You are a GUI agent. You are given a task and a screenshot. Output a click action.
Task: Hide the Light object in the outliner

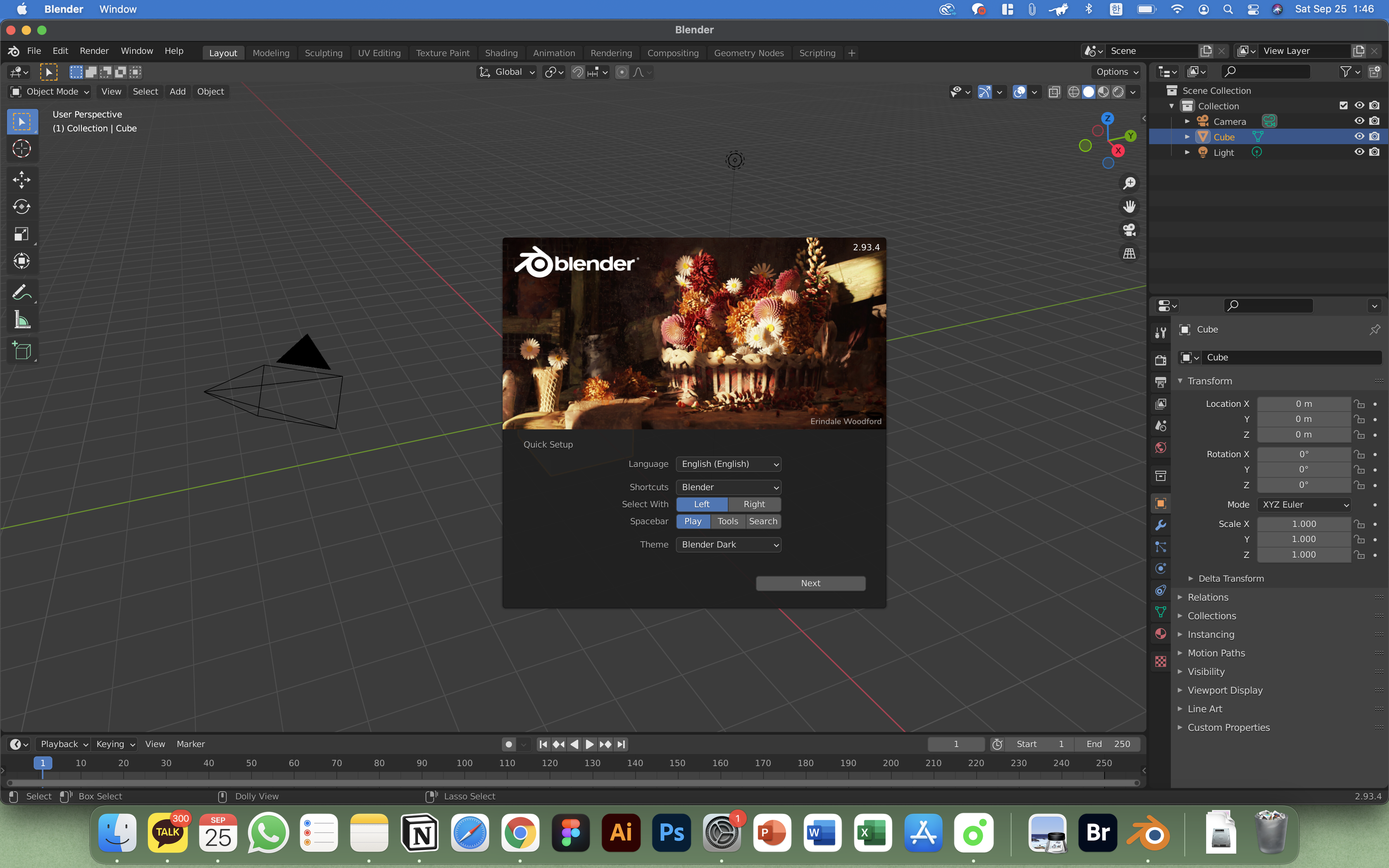tap(1359, 152)
